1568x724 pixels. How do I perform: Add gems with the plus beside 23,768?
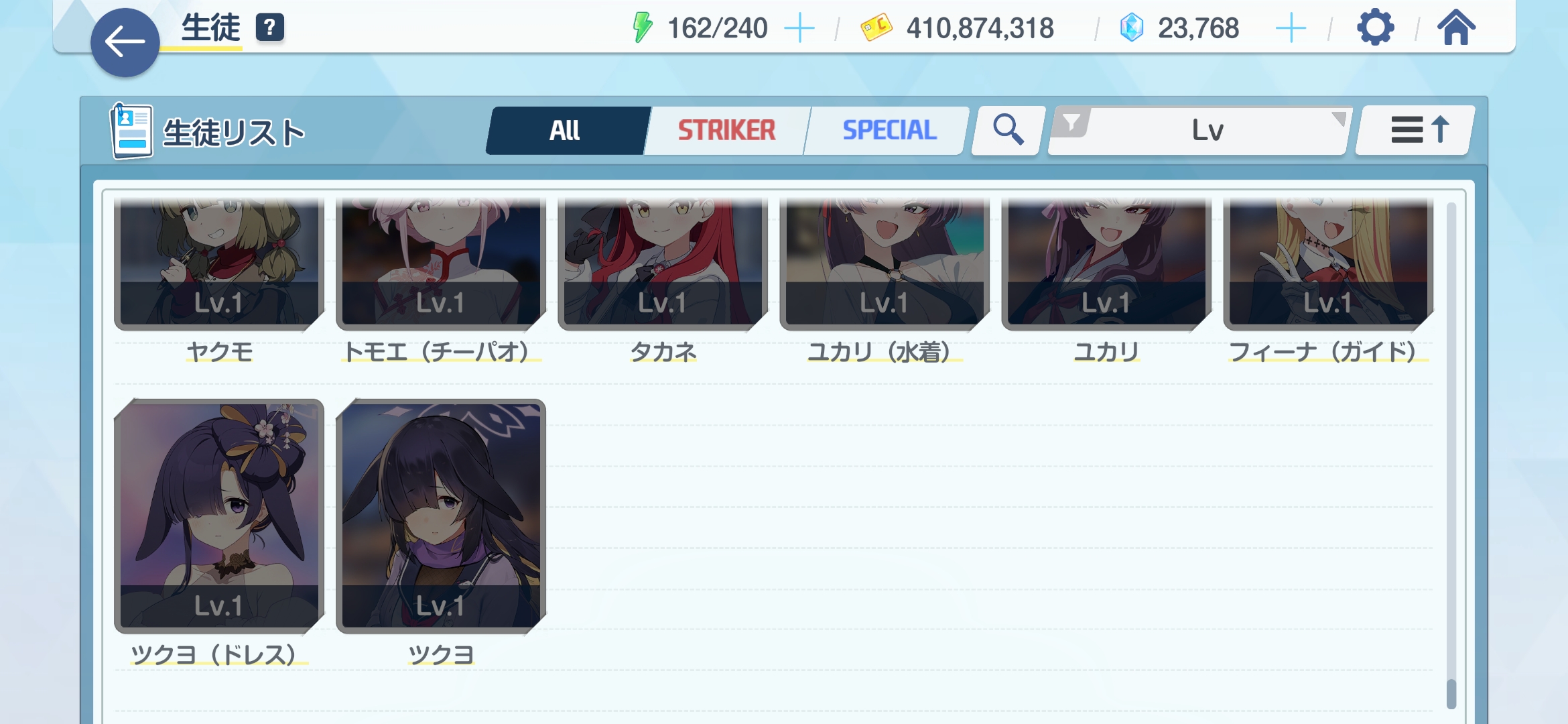(x=1291, y=29)
